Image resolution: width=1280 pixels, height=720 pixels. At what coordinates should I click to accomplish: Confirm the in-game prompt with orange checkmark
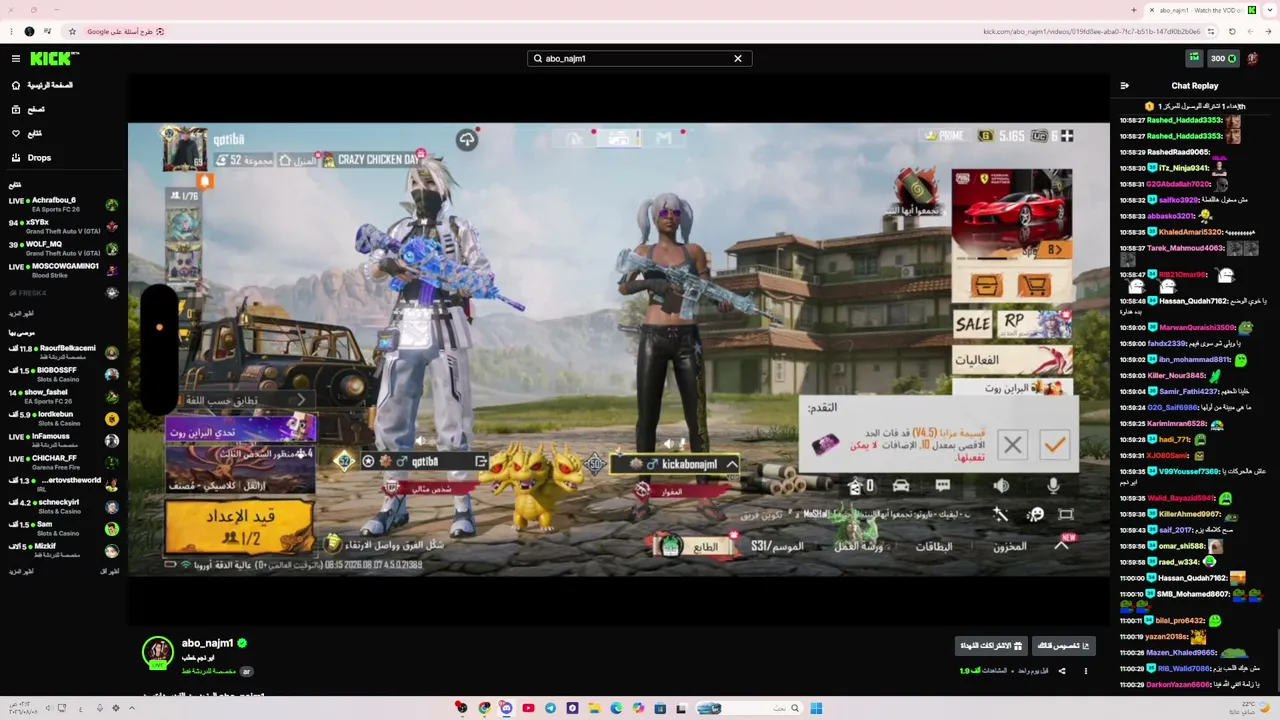coord(1054,445)
